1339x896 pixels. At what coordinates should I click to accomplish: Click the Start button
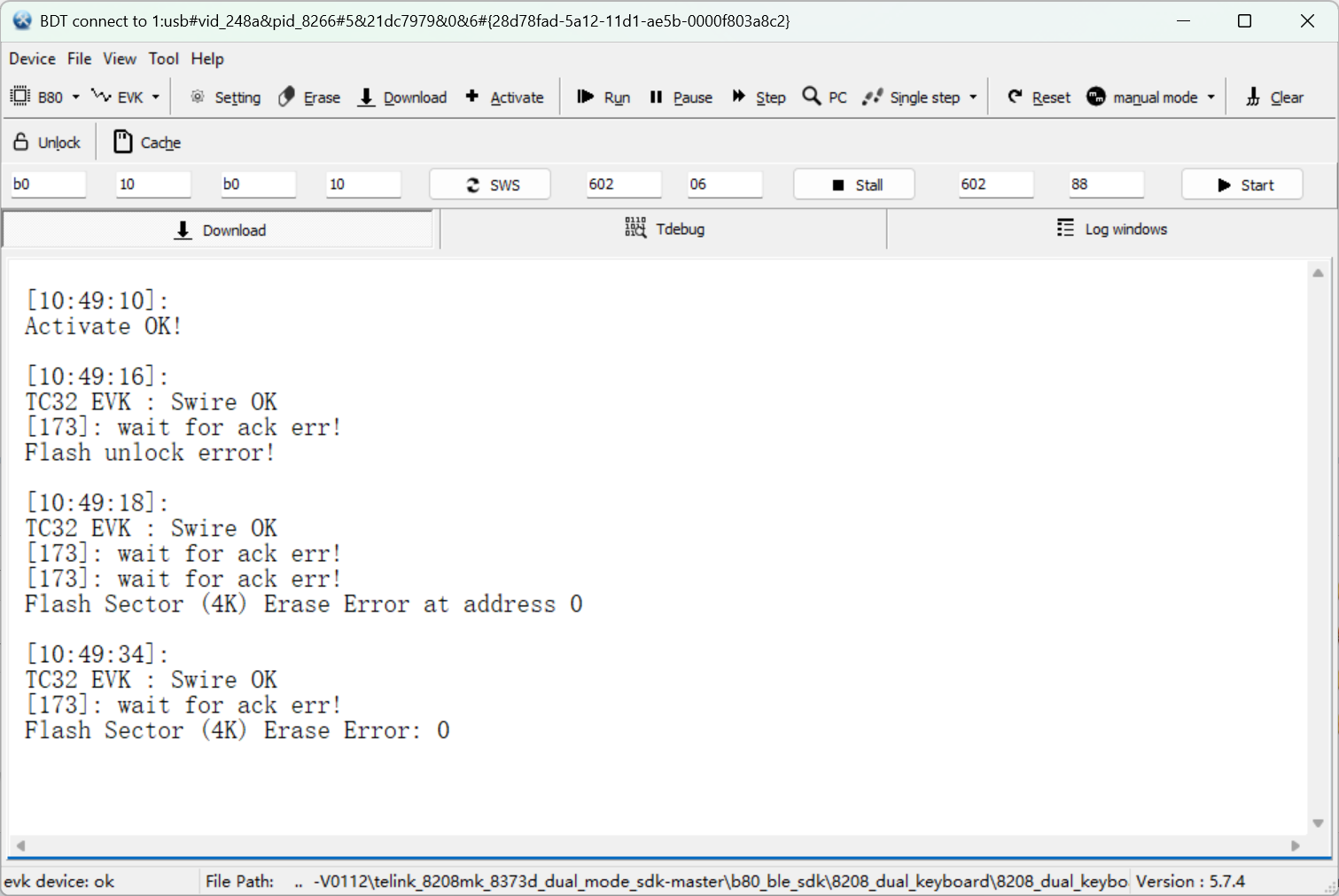coord(1242,184)
